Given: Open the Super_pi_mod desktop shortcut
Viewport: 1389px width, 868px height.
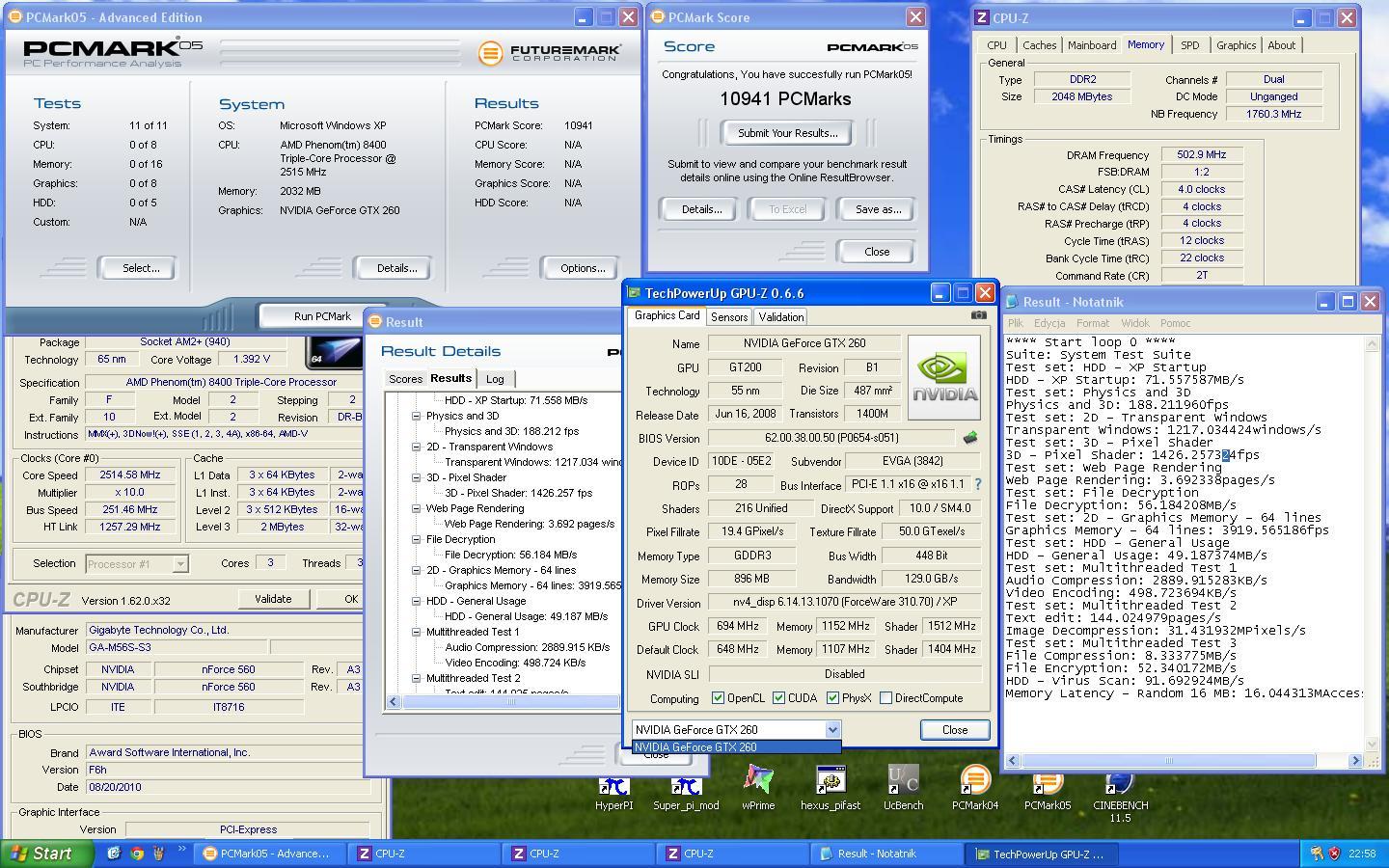Looking at the screenshot, I should click(686, 787).
